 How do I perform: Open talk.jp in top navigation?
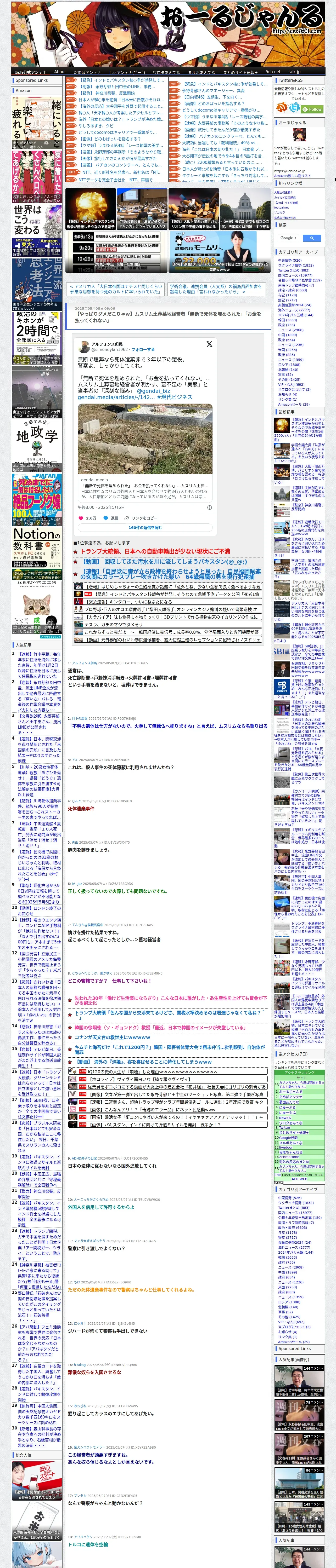(x=295, y=72)
